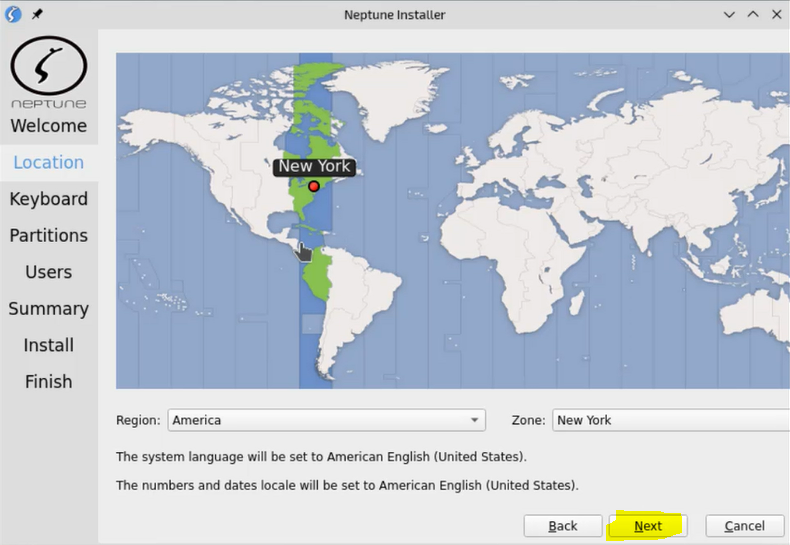
Task: Select the Finish step in sidebar
Action: click(49, 381)
